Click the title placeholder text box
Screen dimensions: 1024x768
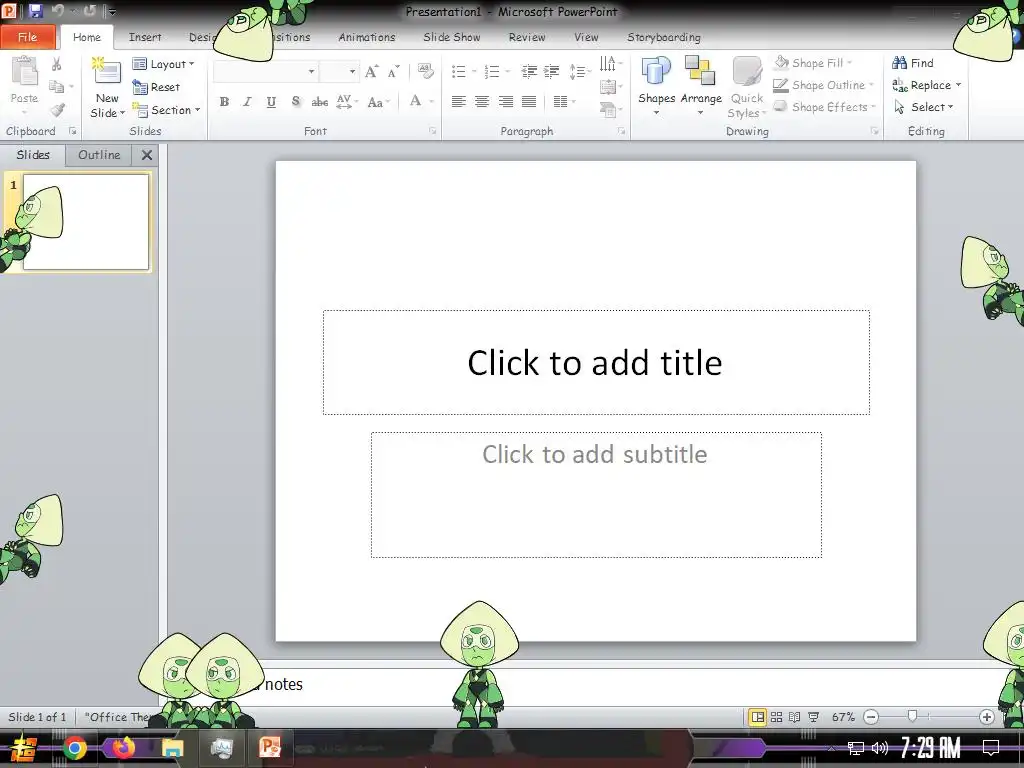(596, 362)
